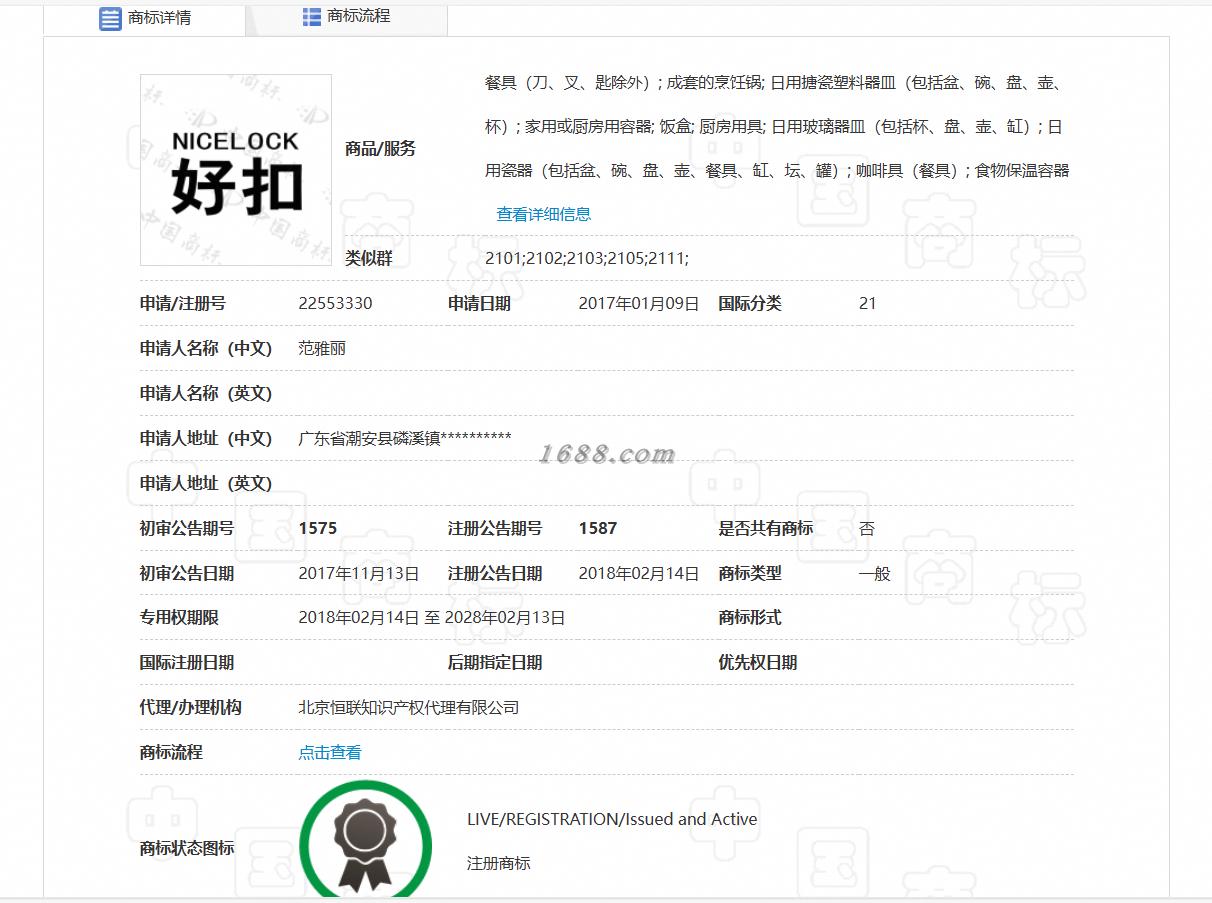Select the 注册商标 status text

499,863
